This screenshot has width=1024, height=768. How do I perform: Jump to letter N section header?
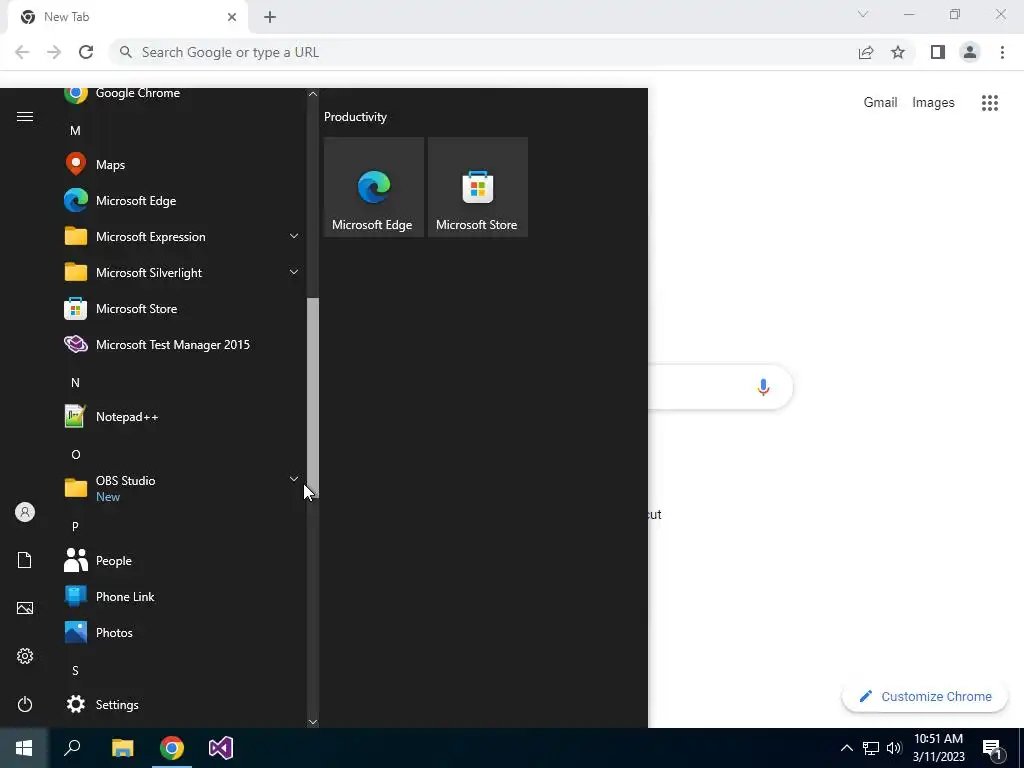click(x=75, y=383)
